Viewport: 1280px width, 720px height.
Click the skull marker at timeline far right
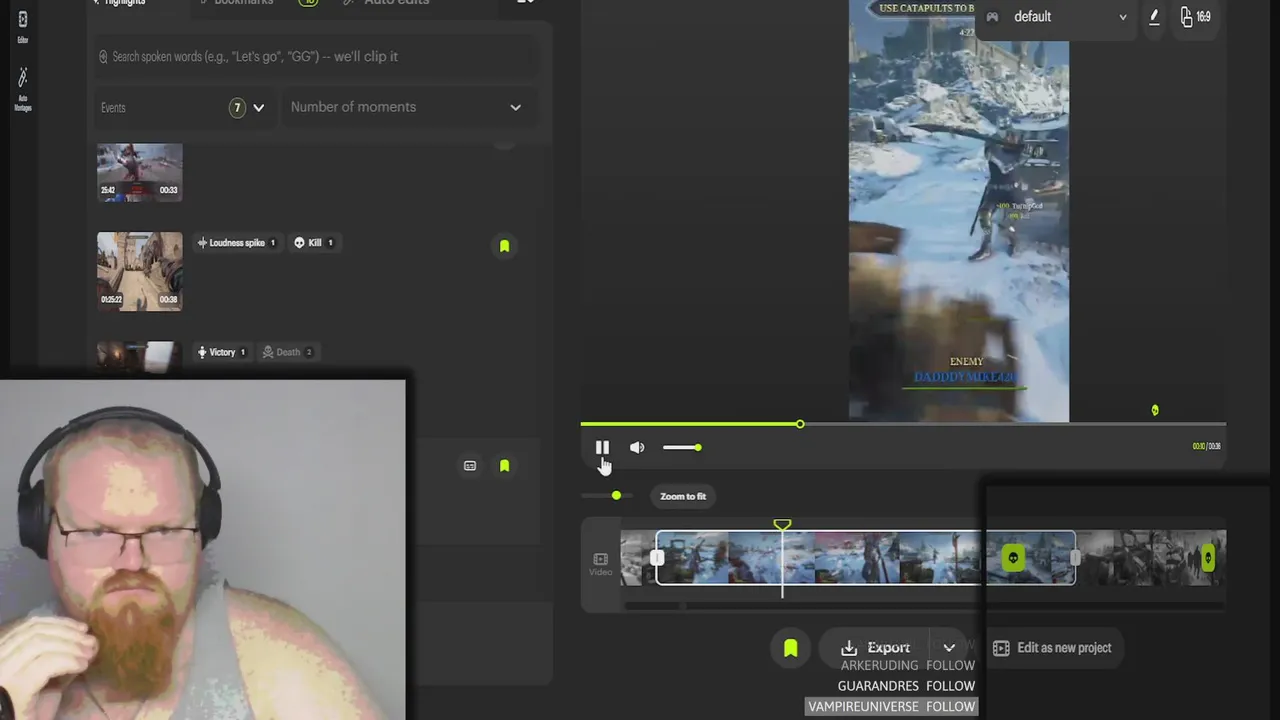tap(1208, 557)
